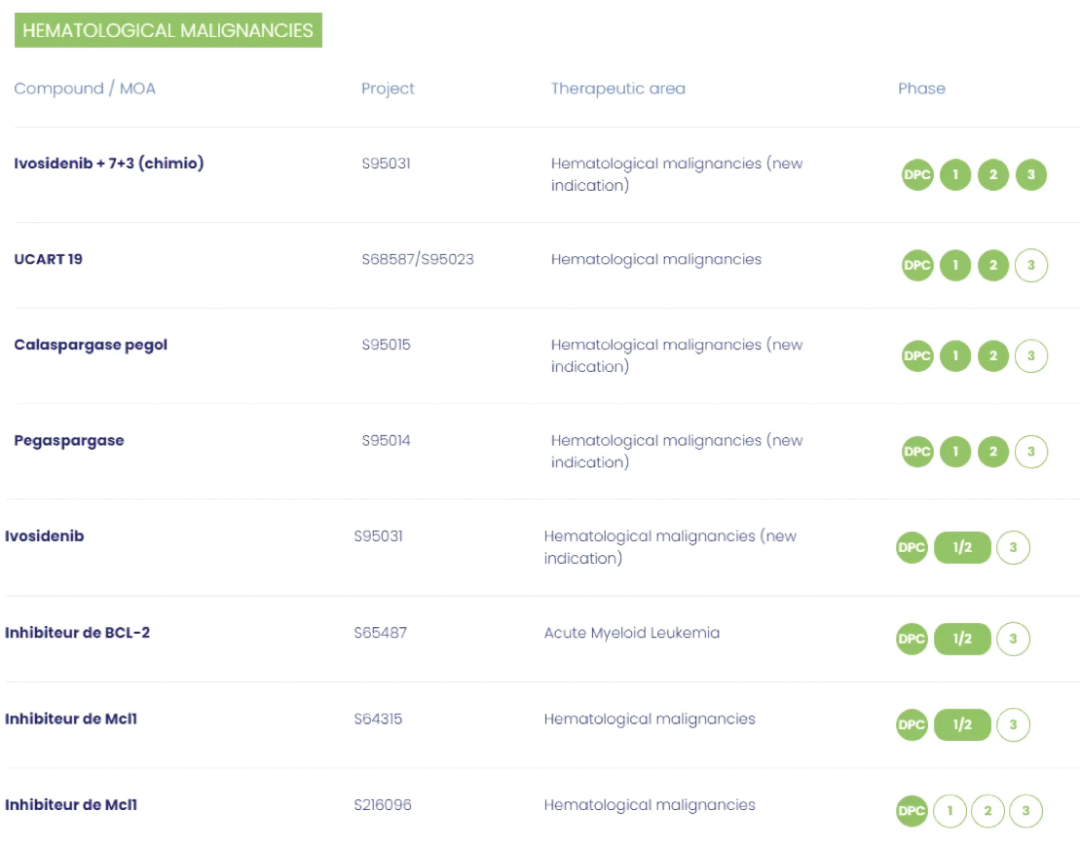Open the Calaspargase pegol compound entry
This screenshot has width=1080, height=848.
[x=91, y=345]
